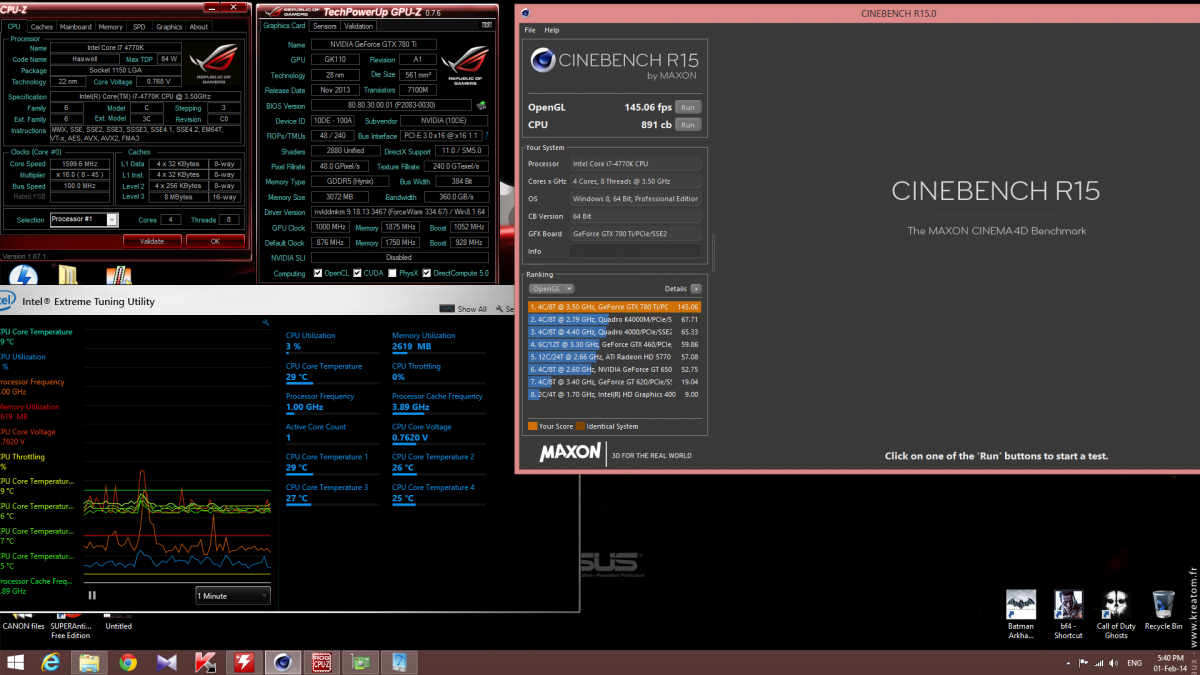Open Visual Studio taskbar icon
The width and height of the screenshot is (1200, 675).
167,661
